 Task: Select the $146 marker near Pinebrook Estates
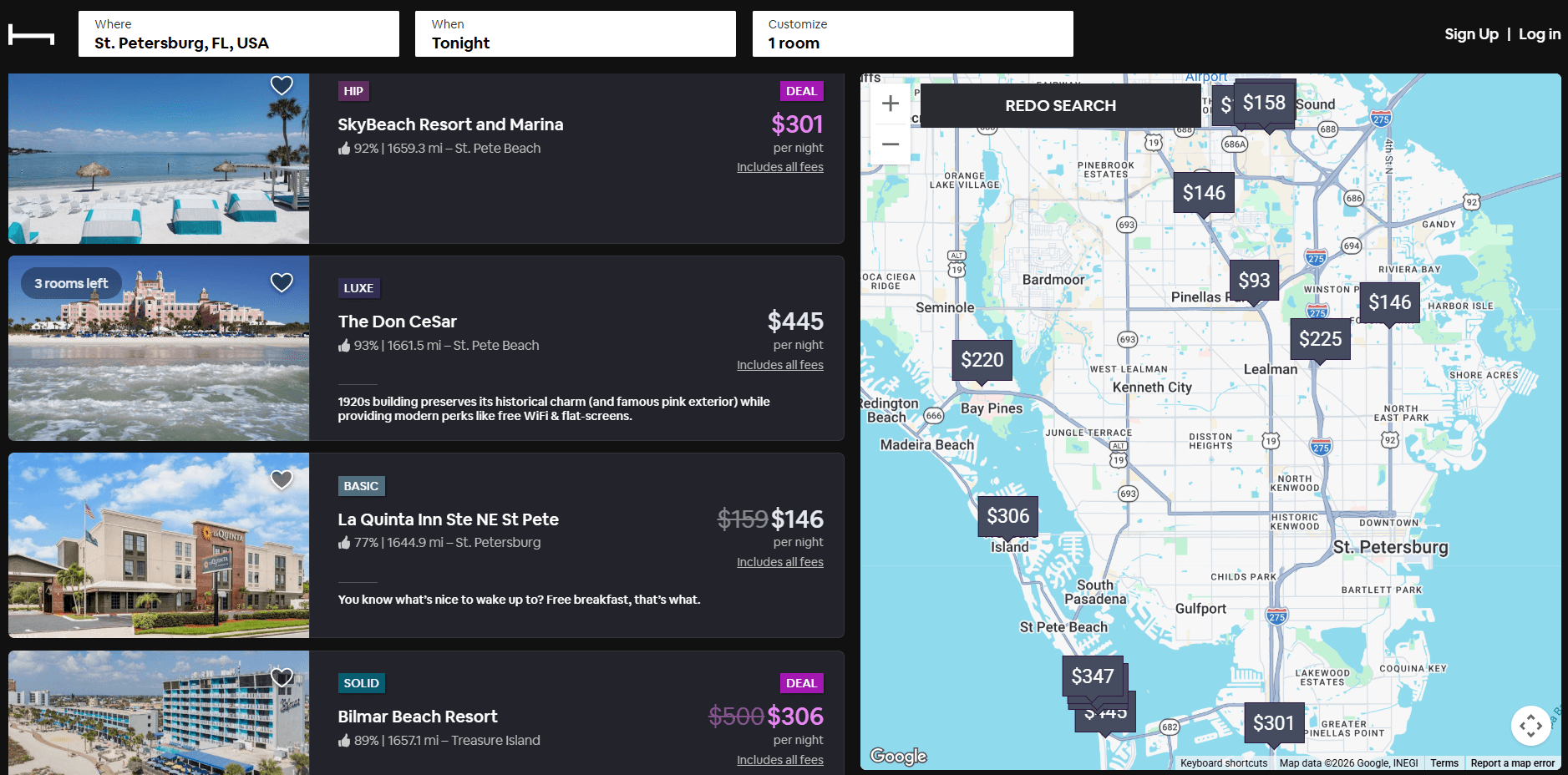tap(1204, 193)
